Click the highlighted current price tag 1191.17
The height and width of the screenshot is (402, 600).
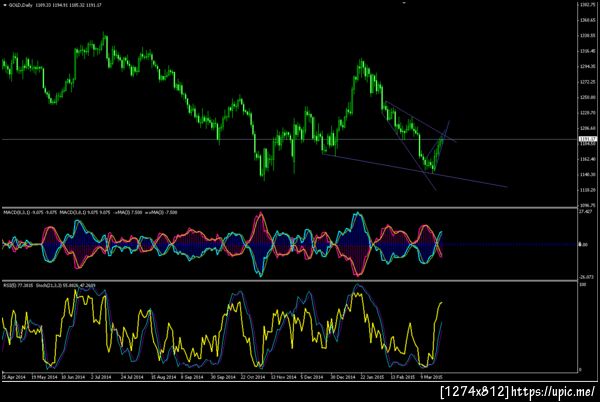(x=588, y=139)
